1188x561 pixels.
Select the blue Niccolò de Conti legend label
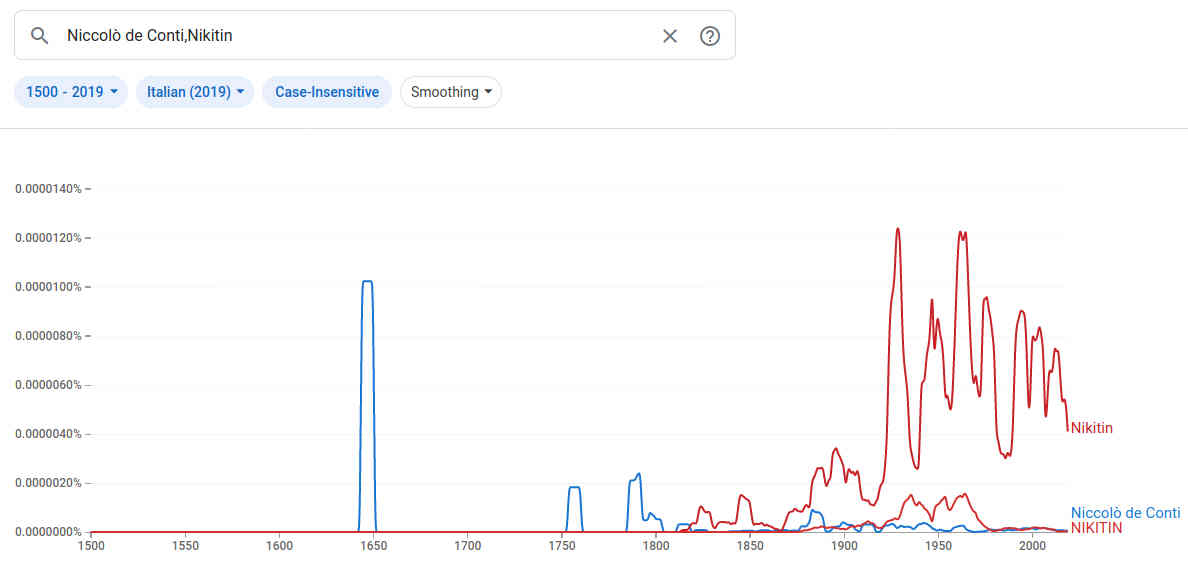(1125, 513)
